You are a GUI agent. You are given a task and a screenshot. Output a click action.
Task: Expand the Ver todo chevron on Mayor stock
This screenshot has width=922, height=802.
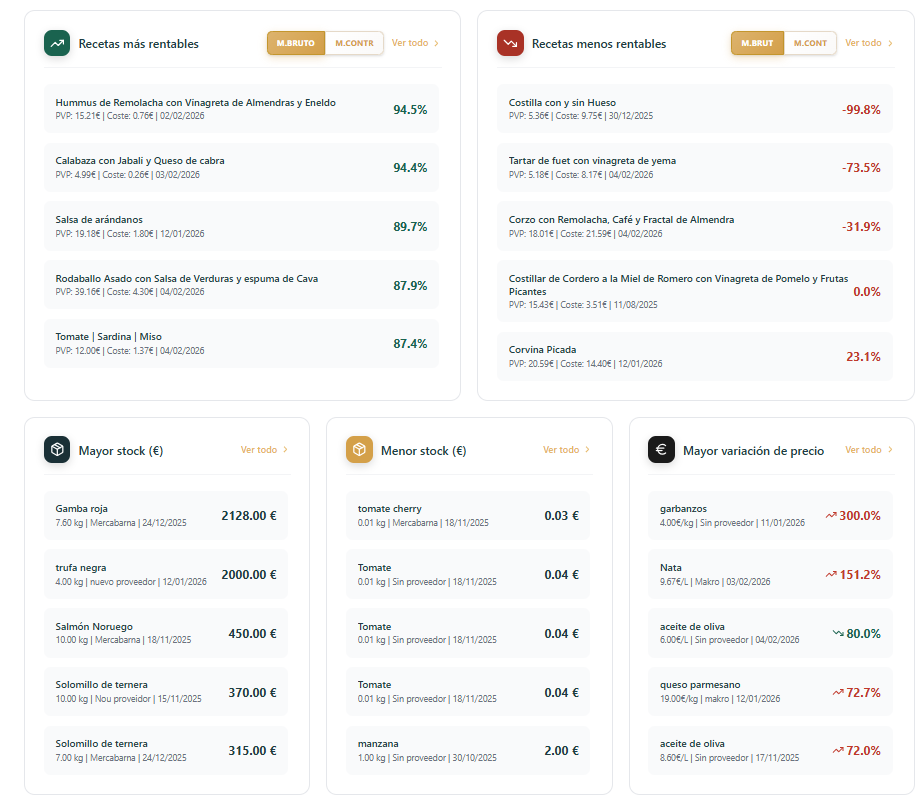pyautogui.click(x=287, y=450)
